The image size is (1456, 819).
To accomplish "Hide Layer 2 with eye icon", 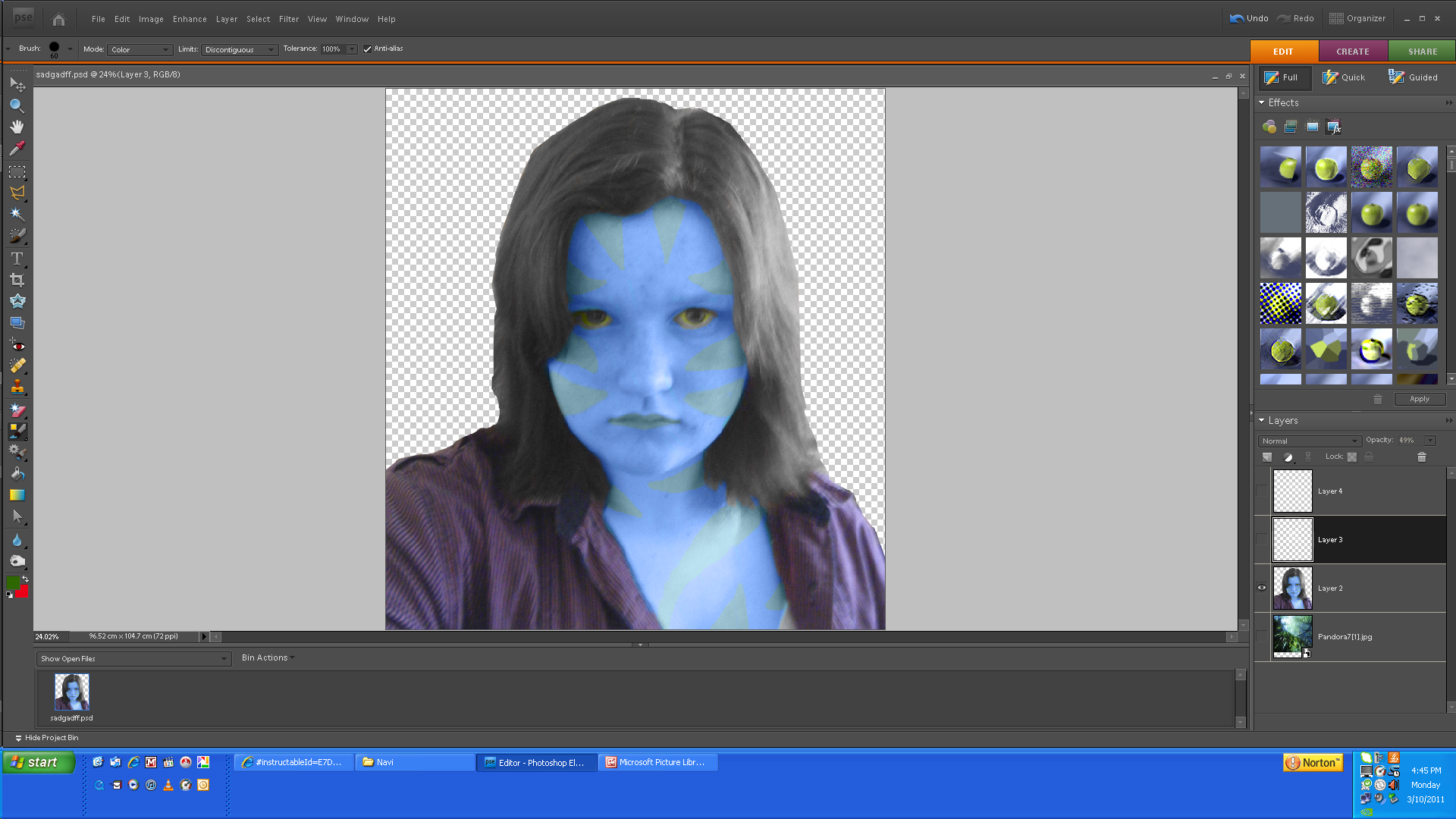I will click(x=1262, y=588).
